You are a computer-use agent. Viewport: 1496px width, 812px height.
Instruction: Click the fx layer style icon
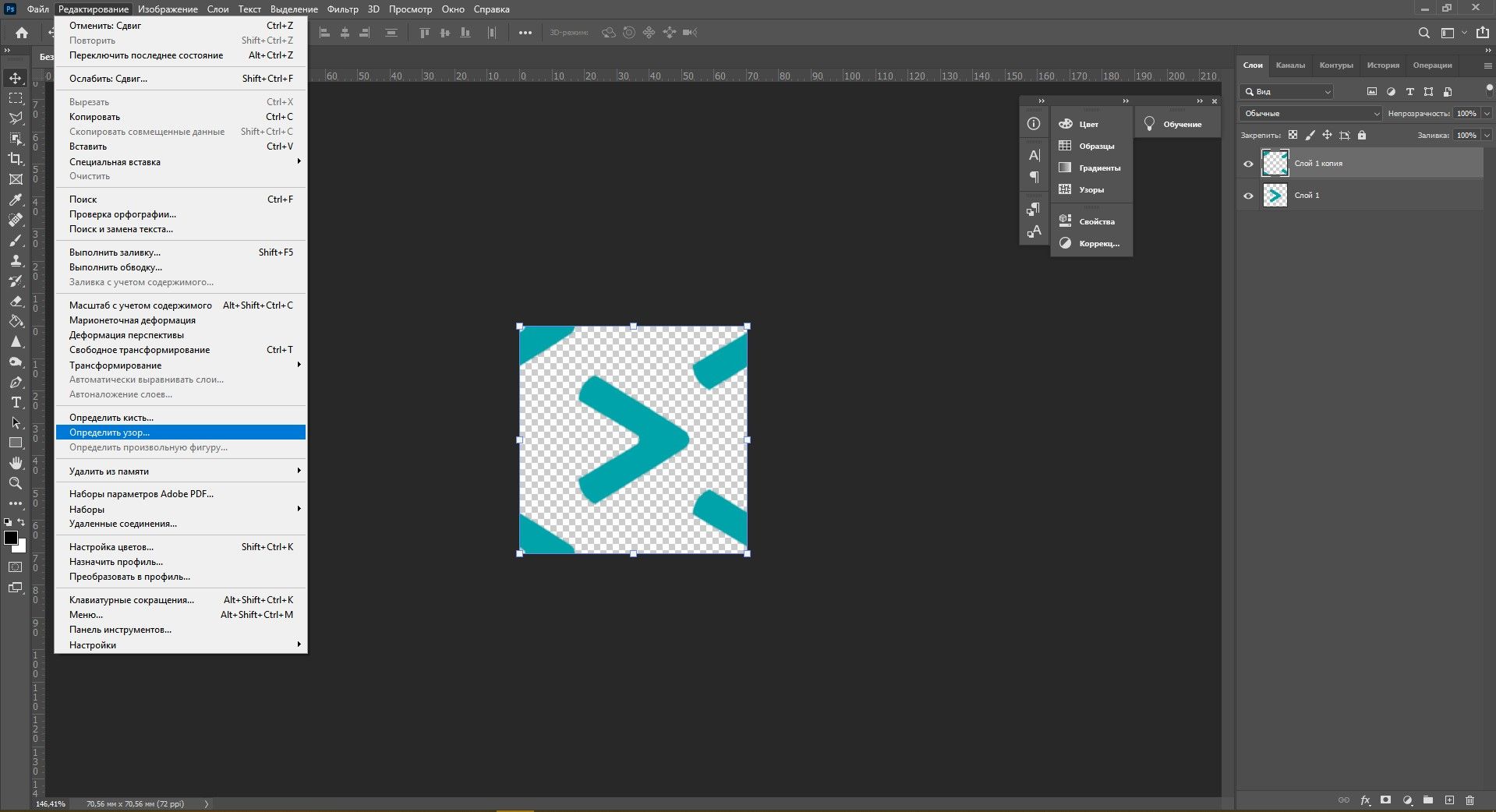click(1365, 800)
